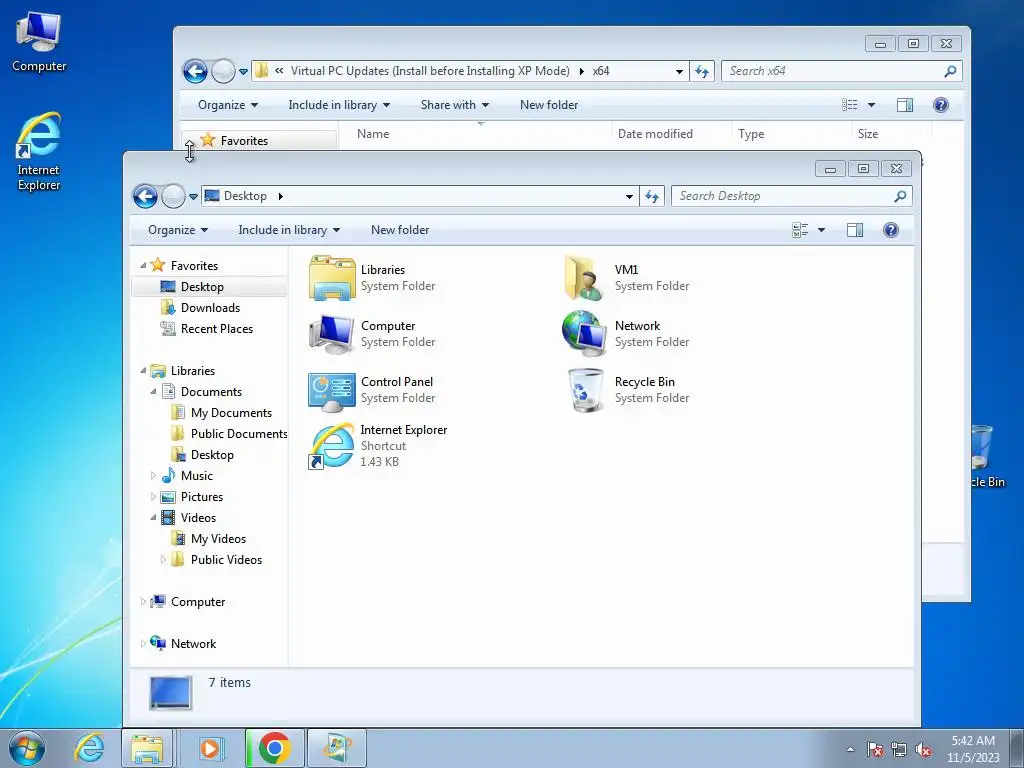Launch Windows Media Player from taskbar

pyautogui.click(x=210, y=748)
